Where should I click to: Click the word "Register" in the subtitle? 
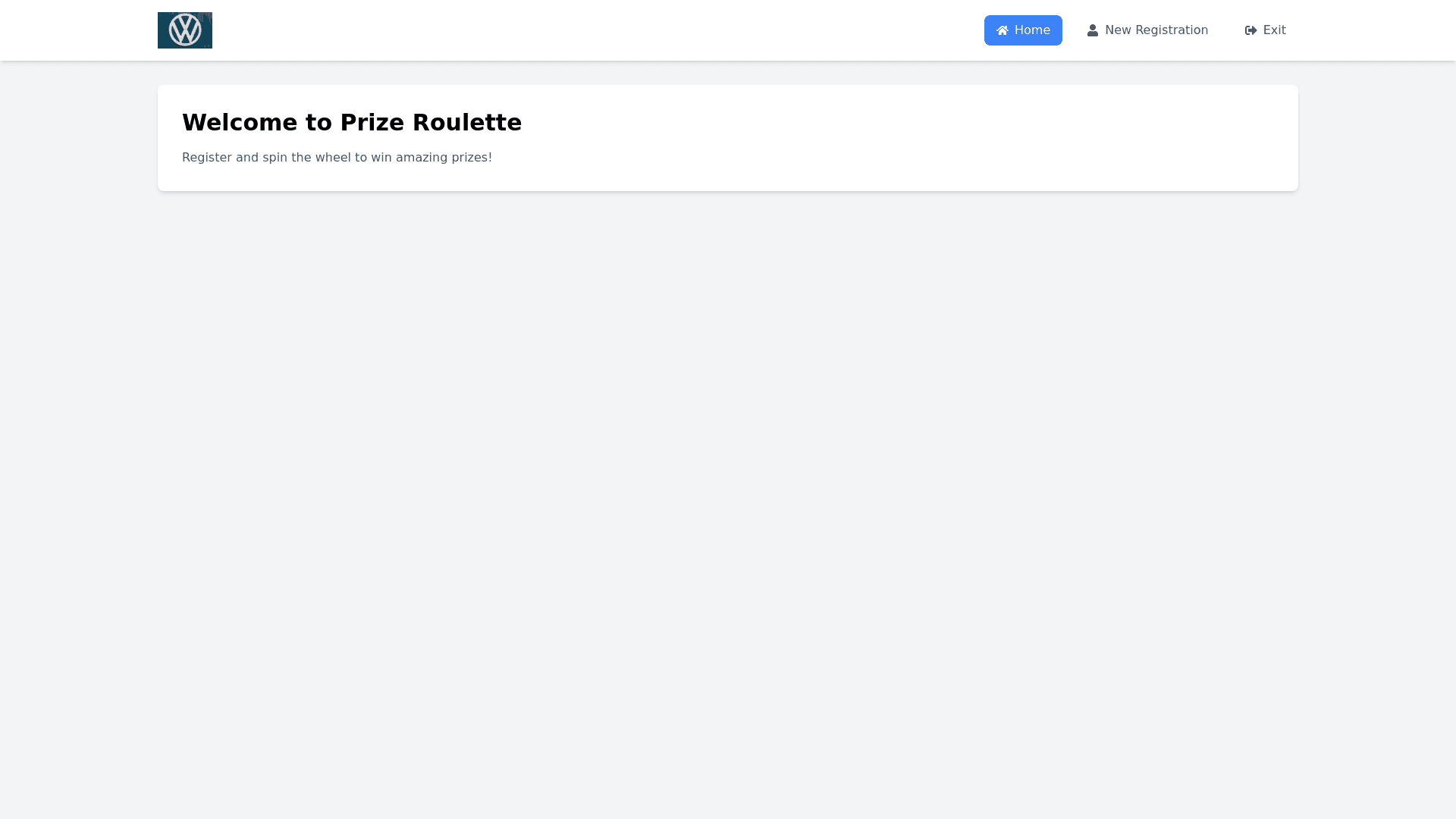[x=207, y=158]
